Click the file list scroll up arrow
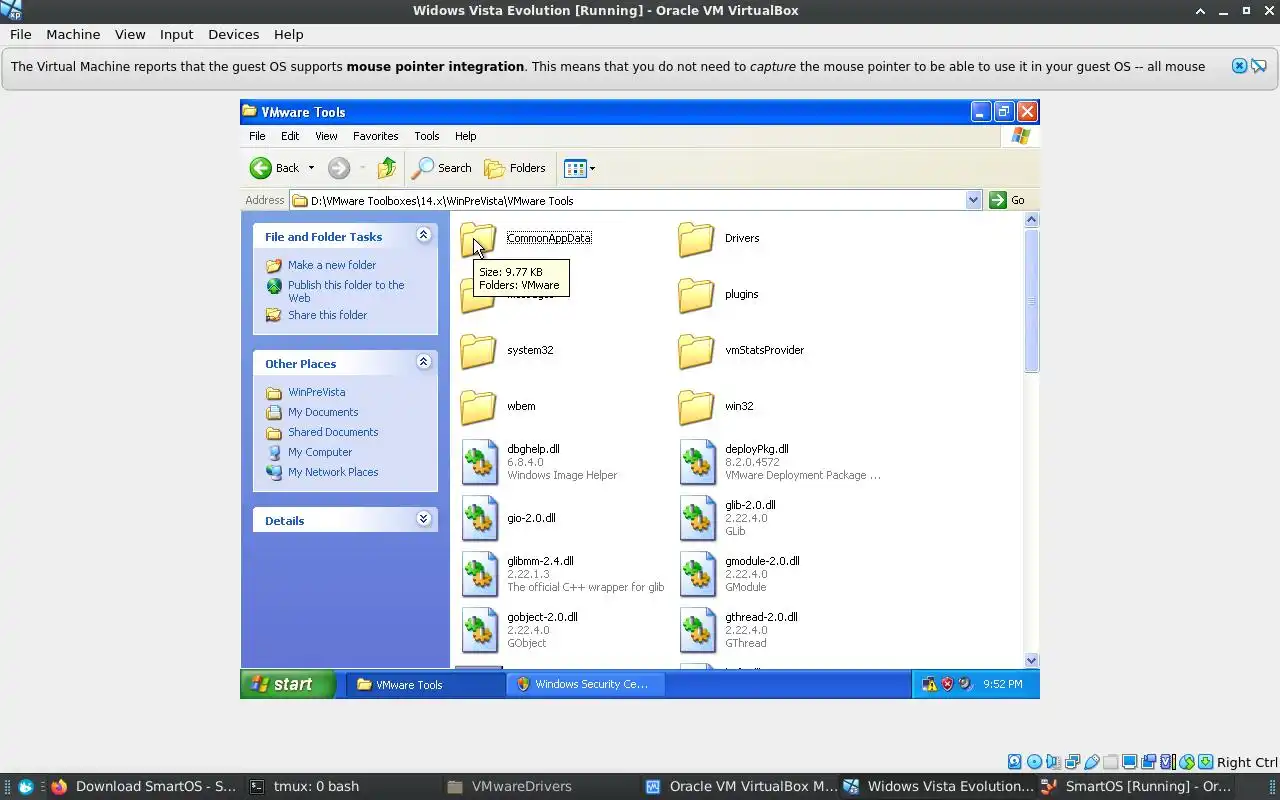The height and width of the screenshot is (800, 1280). [1032, 220]
